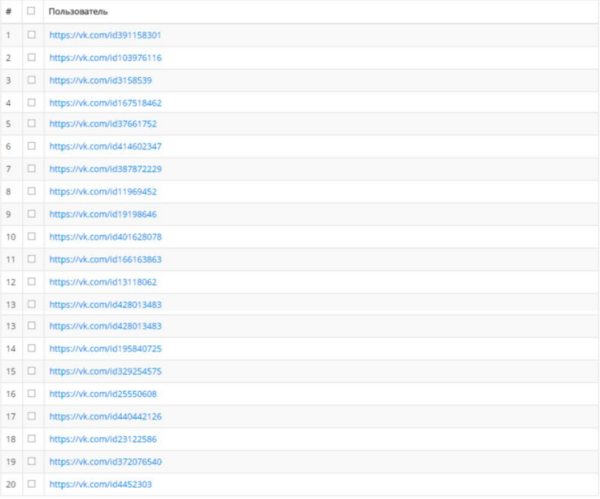Screen dimensions: 600x499
Task: Toggle the checkbox beside id372076540
Action: 31,461
